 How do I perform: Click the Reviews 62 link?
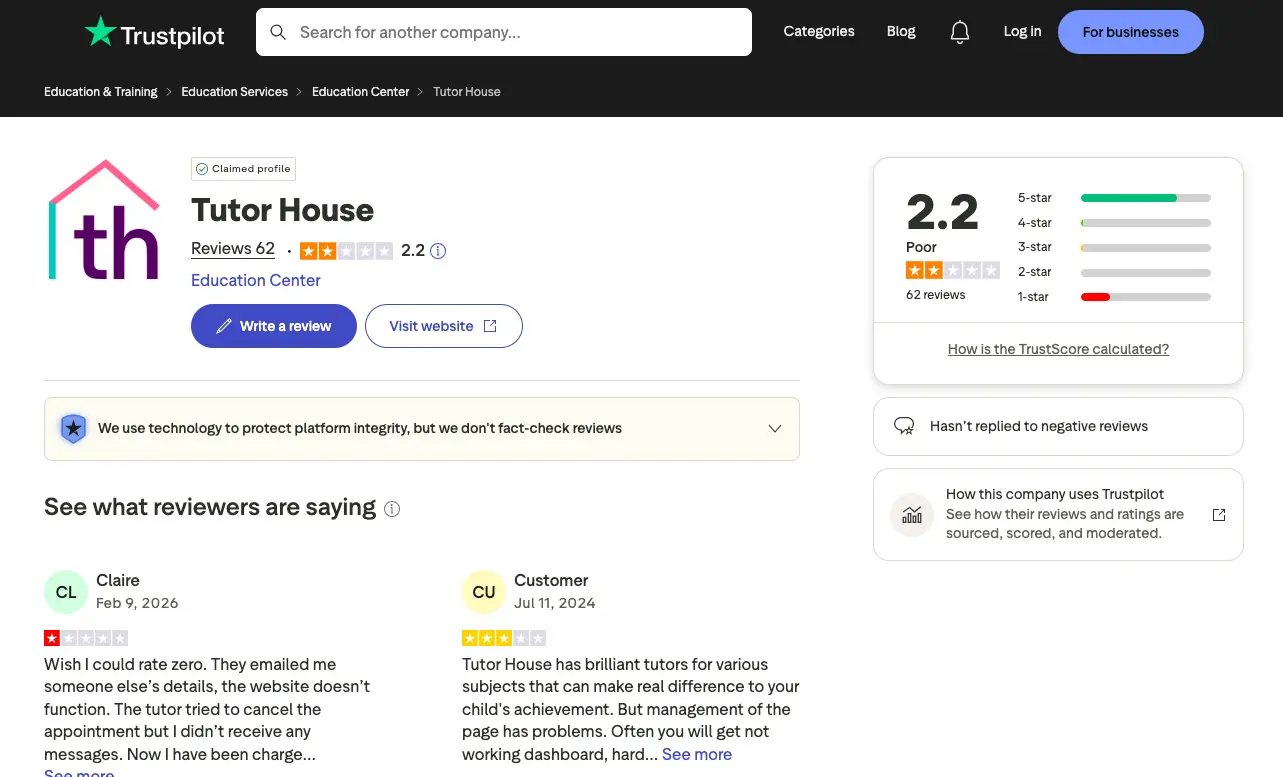pos(232,249)
